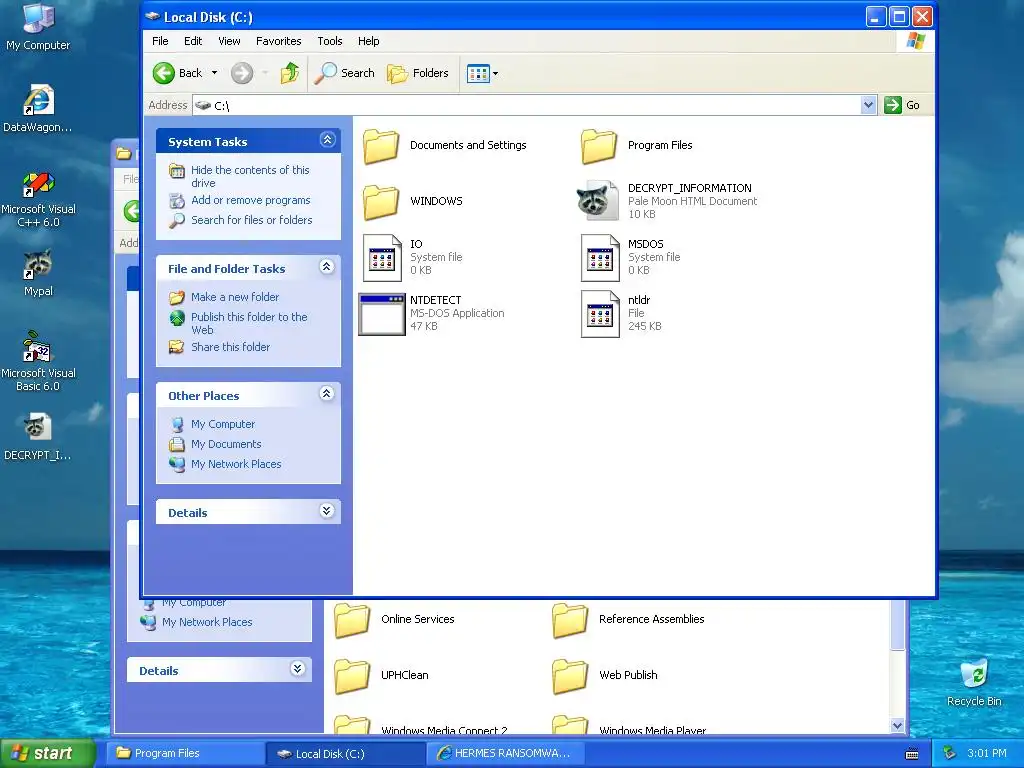Viewport: 1024px width, 768px height.
Task: Select the MSDOS system file icon
Action: [600, 258]
